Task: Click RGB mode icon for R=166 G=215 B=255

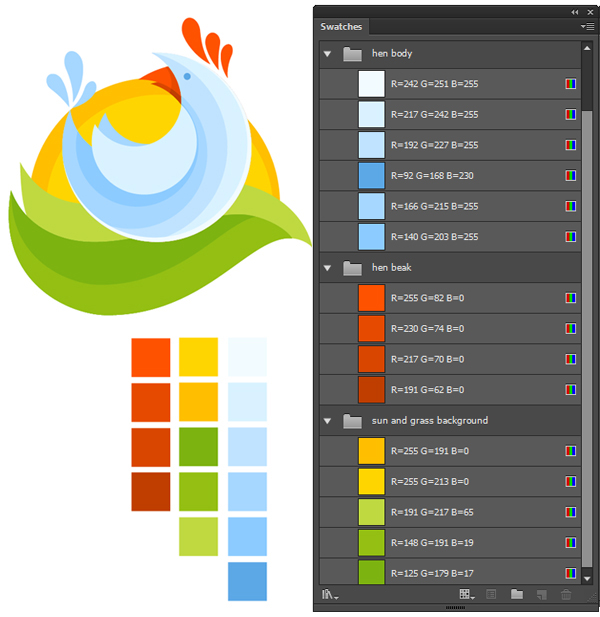Action: coord(570,206)
